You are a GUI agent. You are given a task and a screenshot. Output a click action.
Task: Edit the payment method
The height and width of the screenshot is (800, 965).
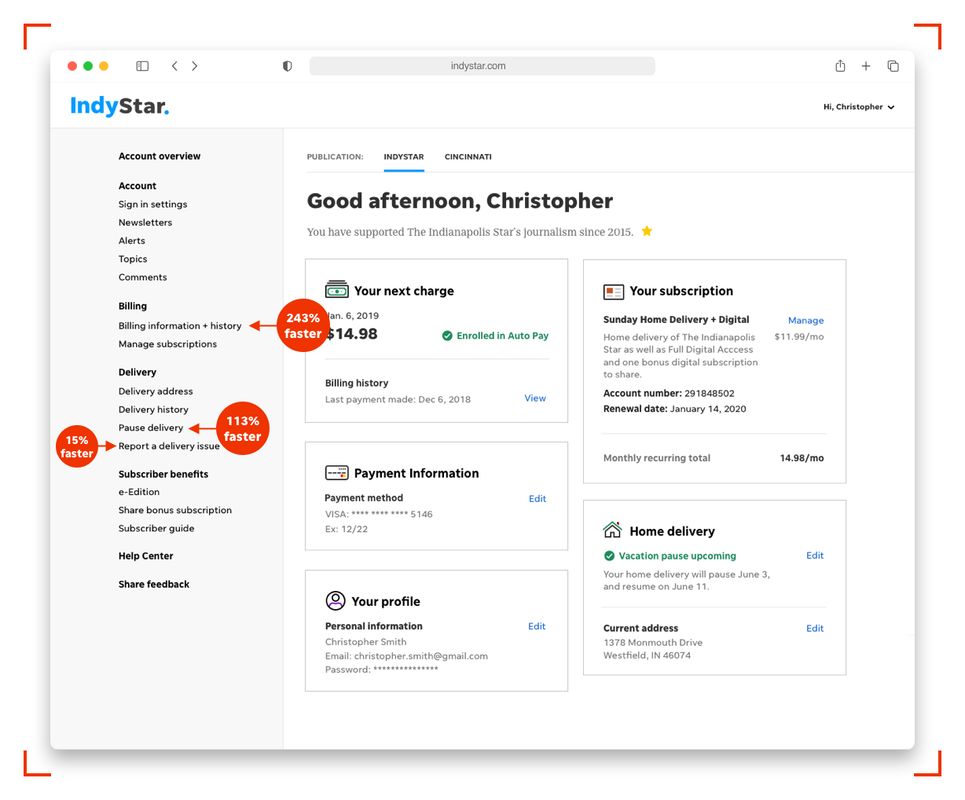[x=537, y=499]
